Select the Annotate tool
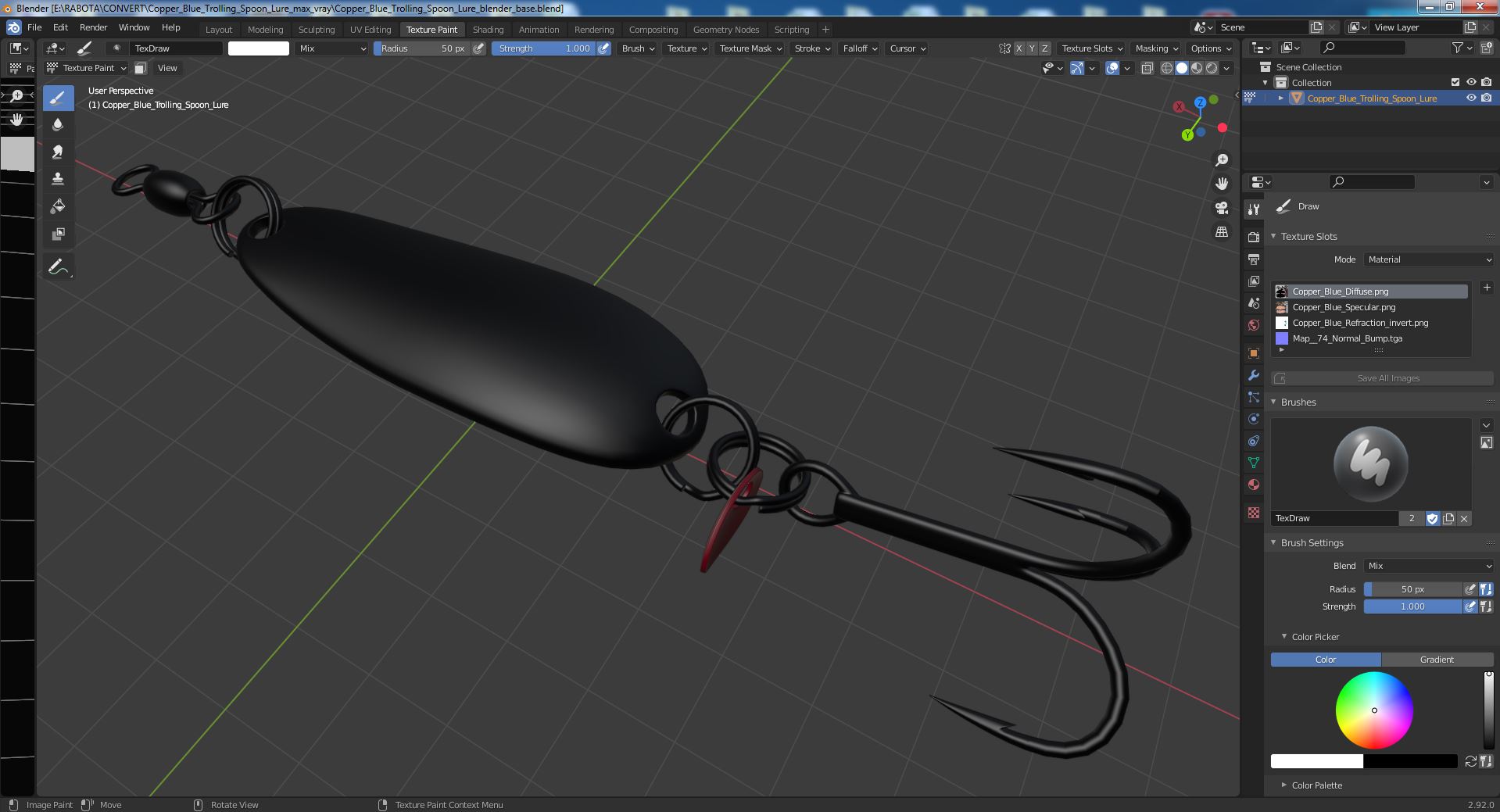1500x812 pixels. pos(58,267)
